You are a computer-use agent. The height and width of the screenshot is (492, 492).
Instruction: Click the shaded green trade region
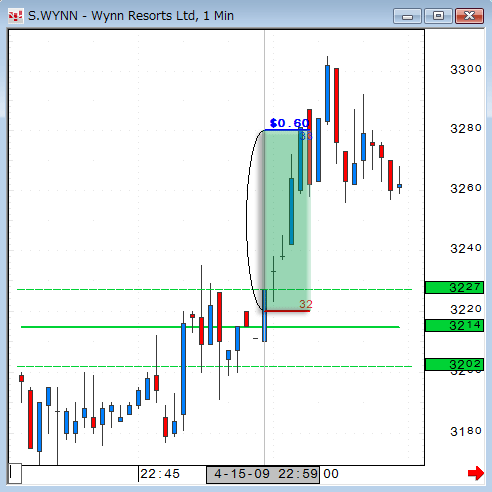(x=287, y=220)
